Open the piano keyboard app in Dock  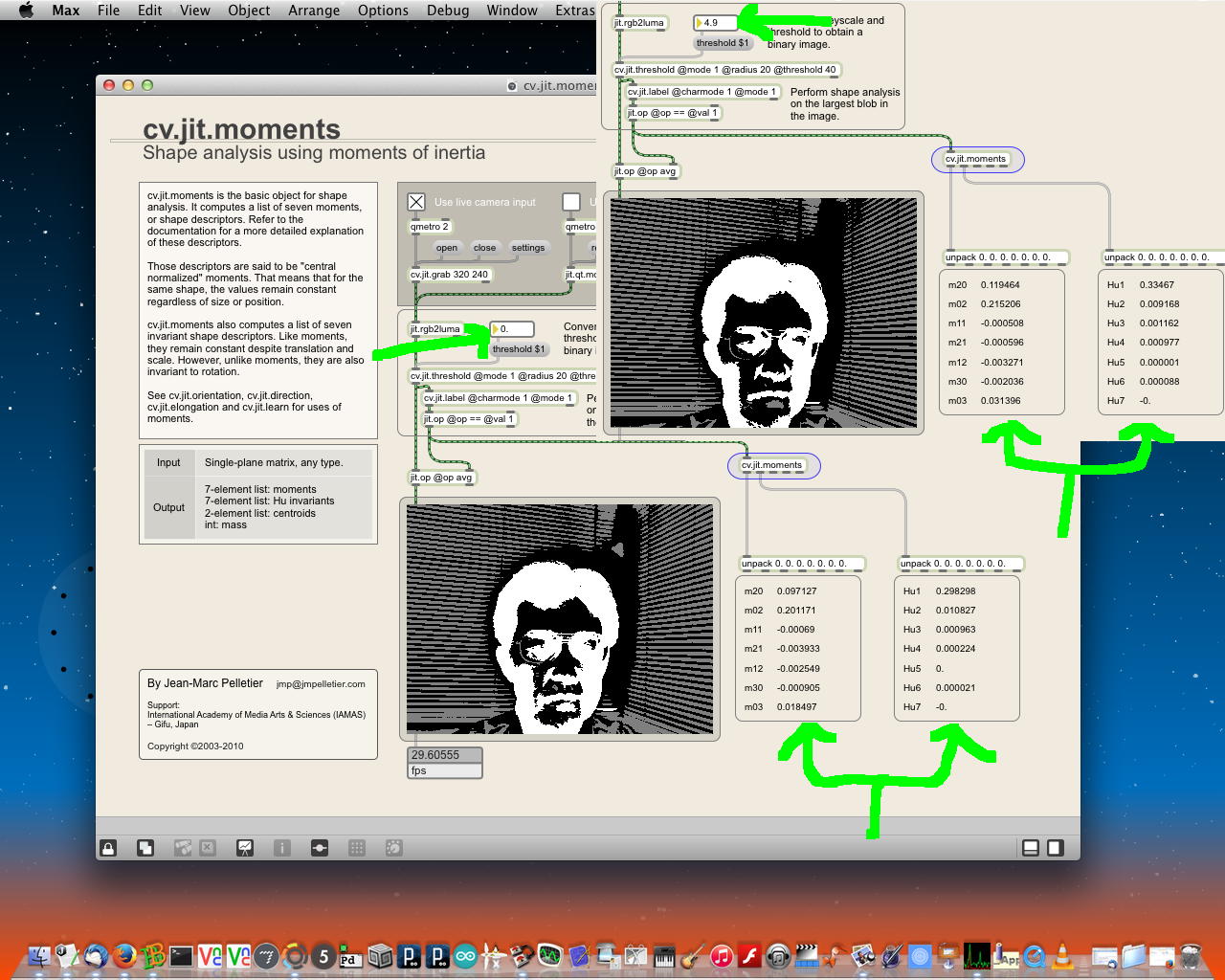664,955
